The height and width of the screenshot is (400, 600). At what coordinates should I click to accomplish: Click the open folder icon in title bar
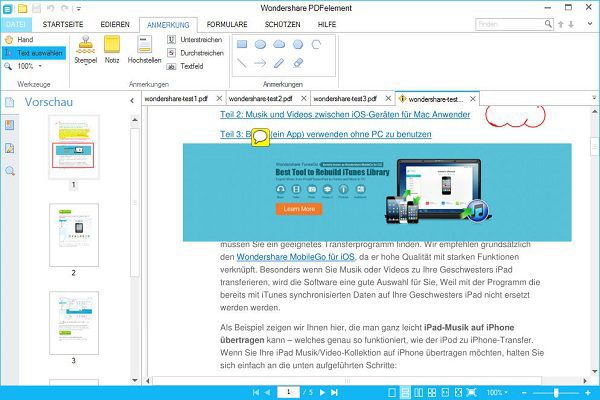23,8
